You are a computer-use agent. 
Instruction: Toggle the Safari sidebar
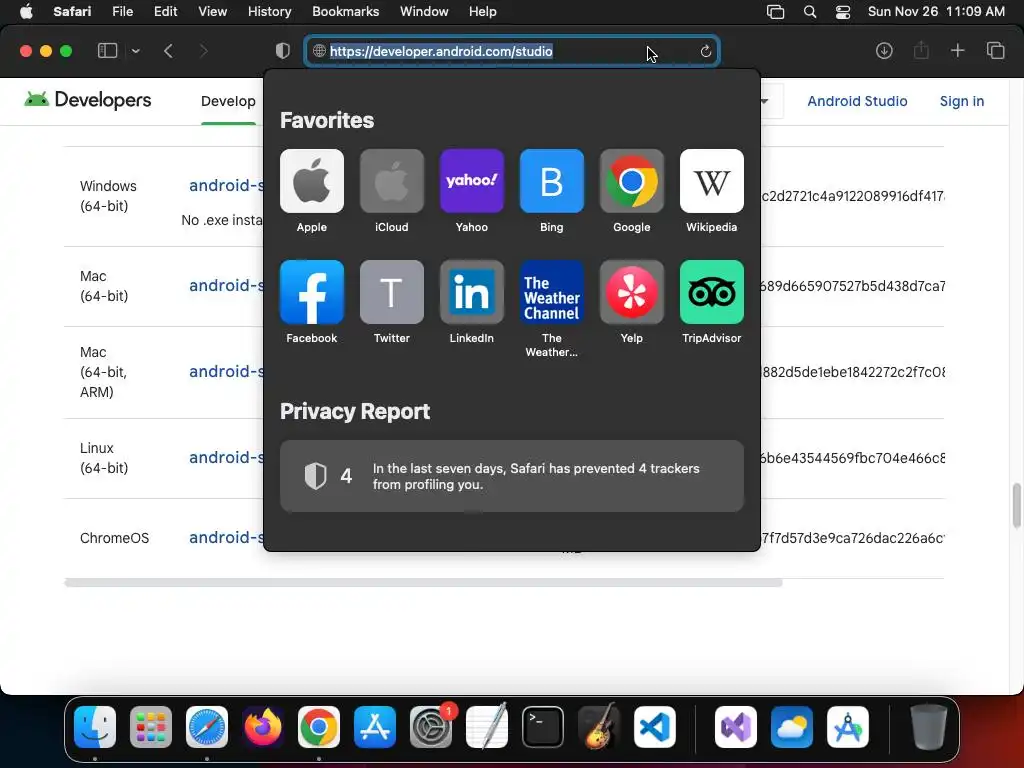click(107, 51)
